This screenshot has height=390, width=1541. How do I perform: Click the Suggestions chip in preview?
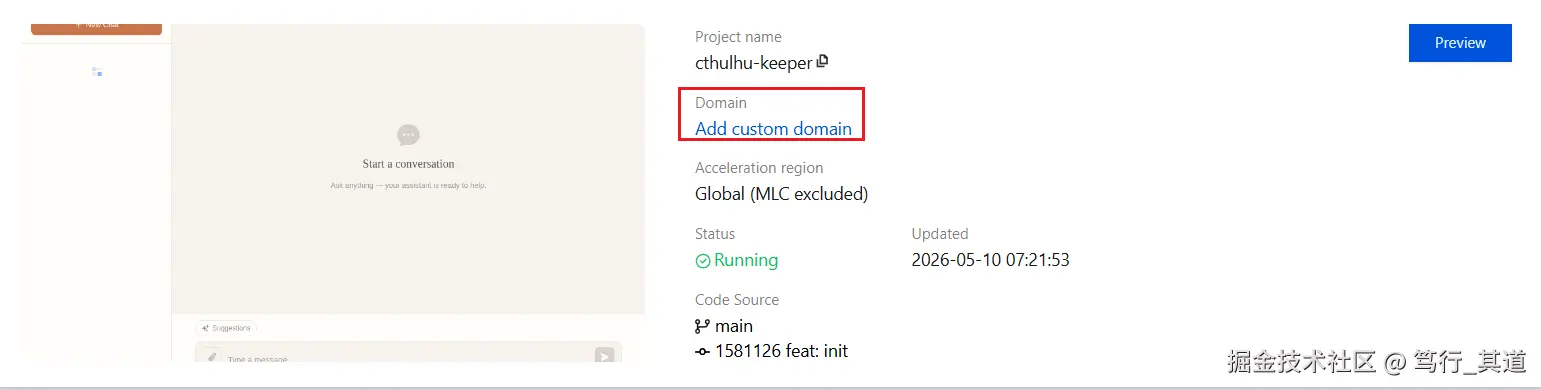tap(226, 327)
